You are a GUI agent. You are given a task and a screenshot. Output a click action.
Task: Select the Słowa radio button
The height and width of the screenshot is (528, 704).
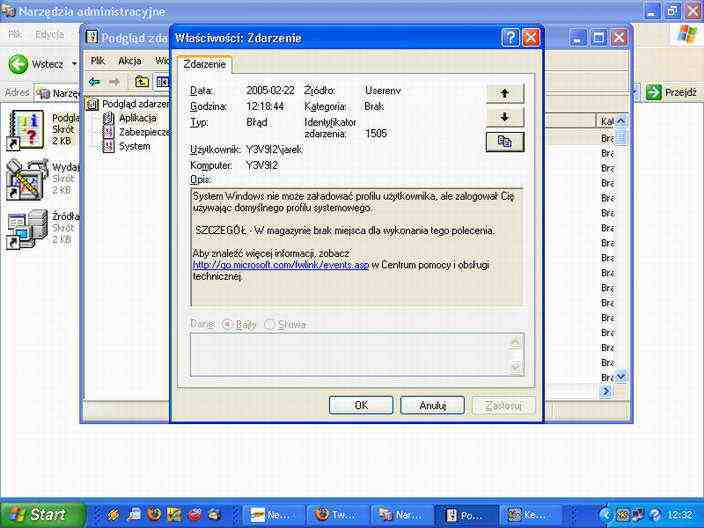click(270, 324)
